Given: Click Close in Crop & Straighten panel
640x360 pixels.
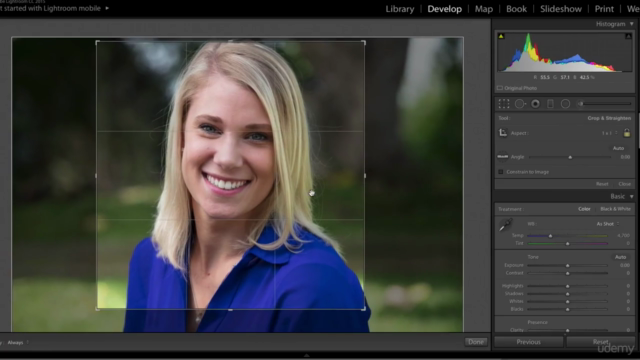Looking at the screenshot, I should (624, 184).
